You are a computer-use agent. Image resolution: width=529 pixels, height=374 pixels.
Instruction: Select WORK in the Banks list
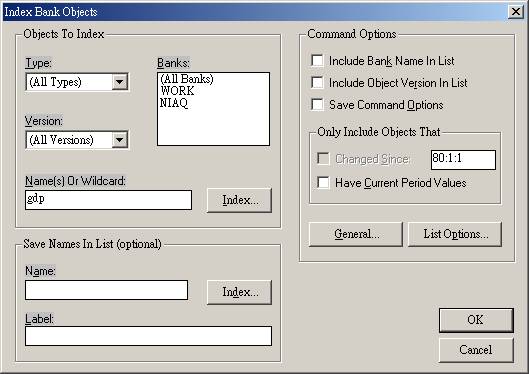click(x=177, y=91)
